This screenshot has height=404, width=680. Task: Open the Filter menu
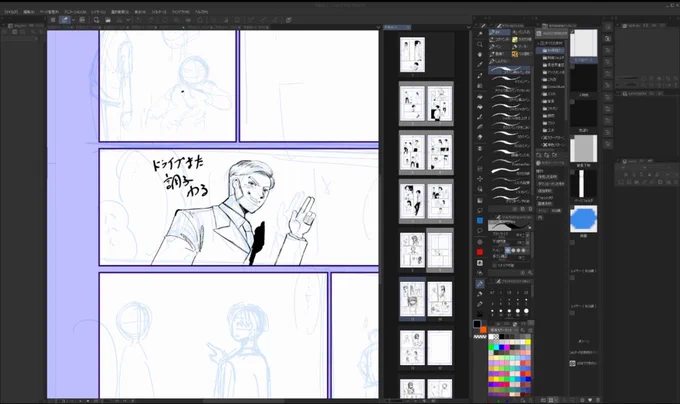click(159, 12)
